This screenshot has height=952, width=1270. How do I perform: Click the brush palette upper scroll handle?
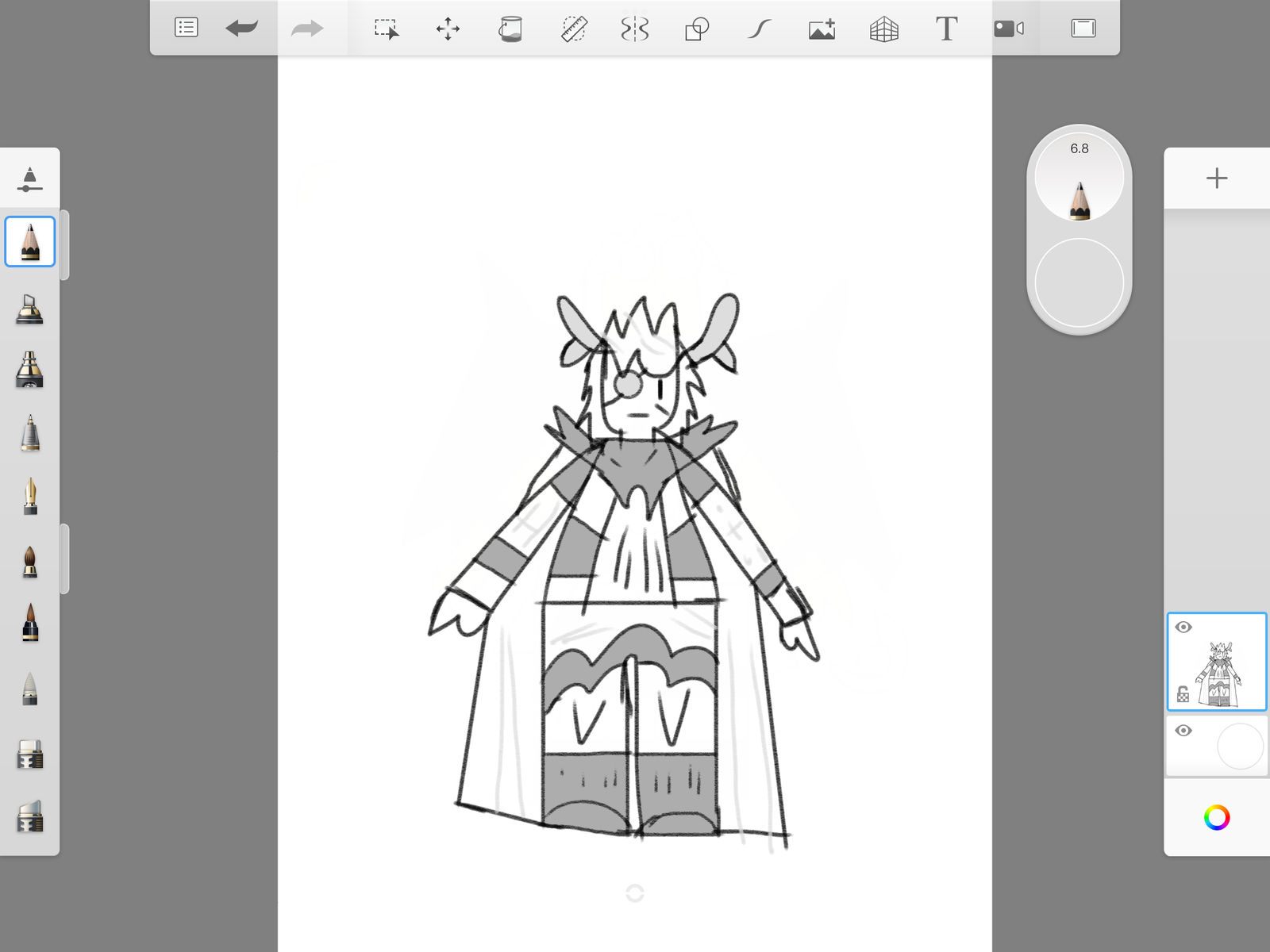click(65, 245)
